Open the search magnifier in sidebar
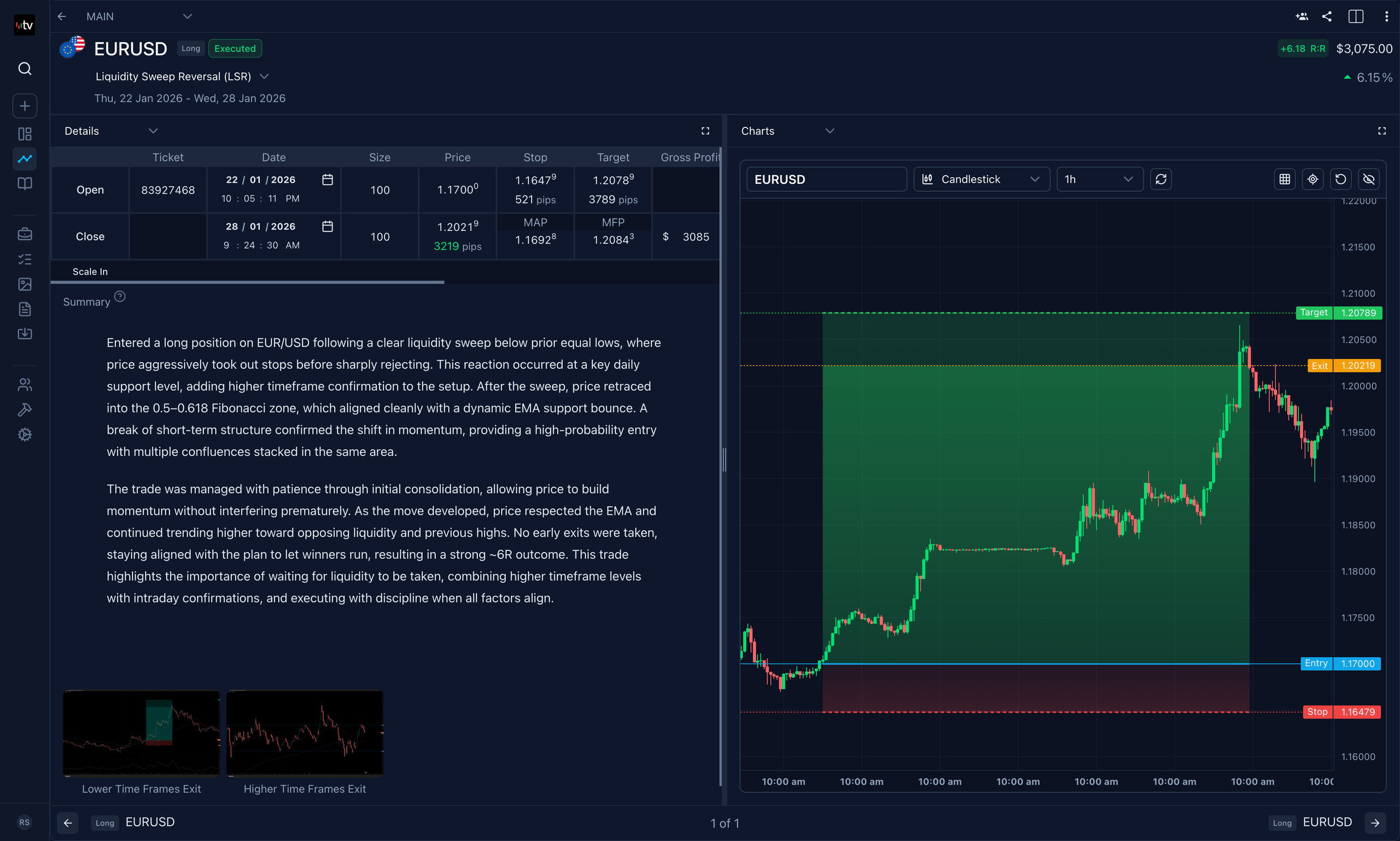The image size is (1400, 841). click(x=25, y=68)
